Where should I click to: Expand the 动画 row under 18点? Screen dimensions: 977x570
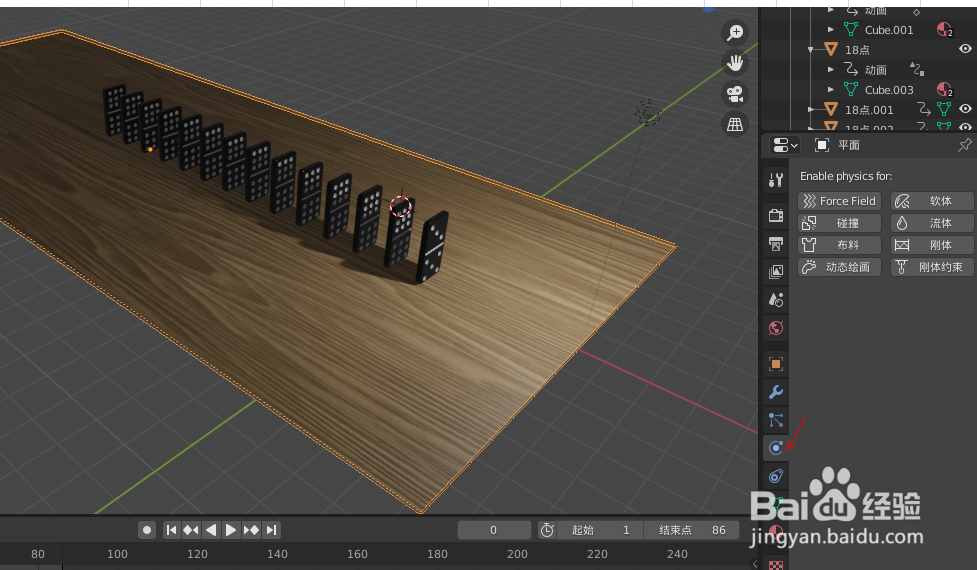[x=831, y=69]
